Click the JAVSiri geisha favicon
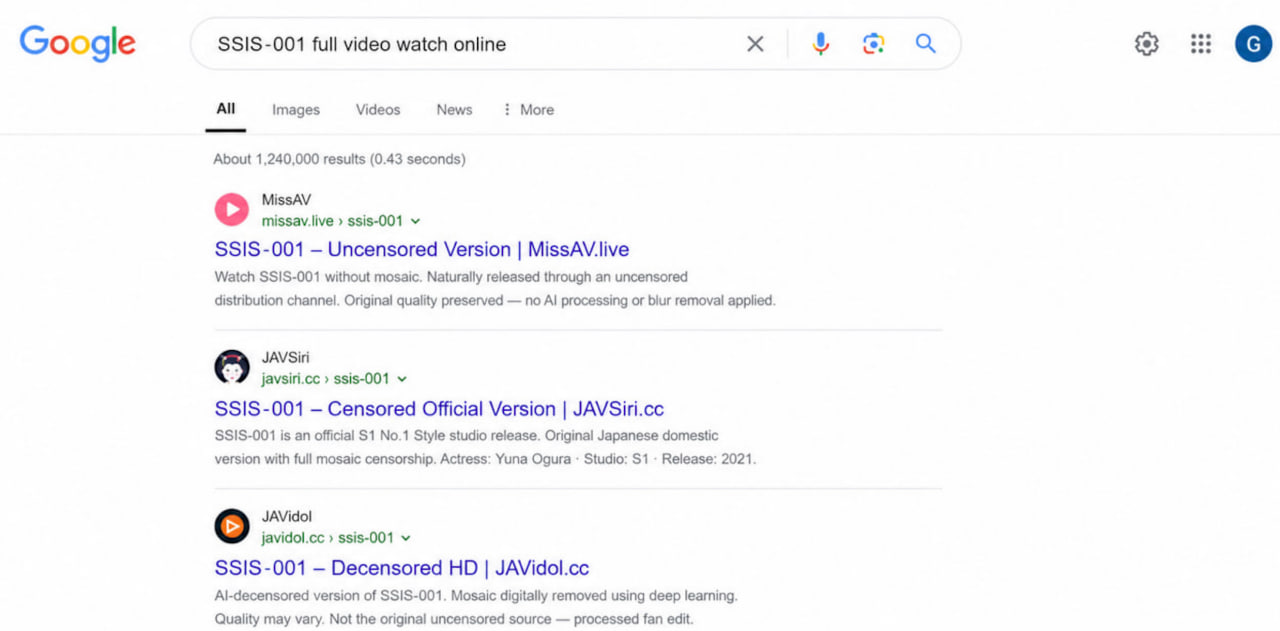This screenshot has width=1280, height=631. (231, 367)
